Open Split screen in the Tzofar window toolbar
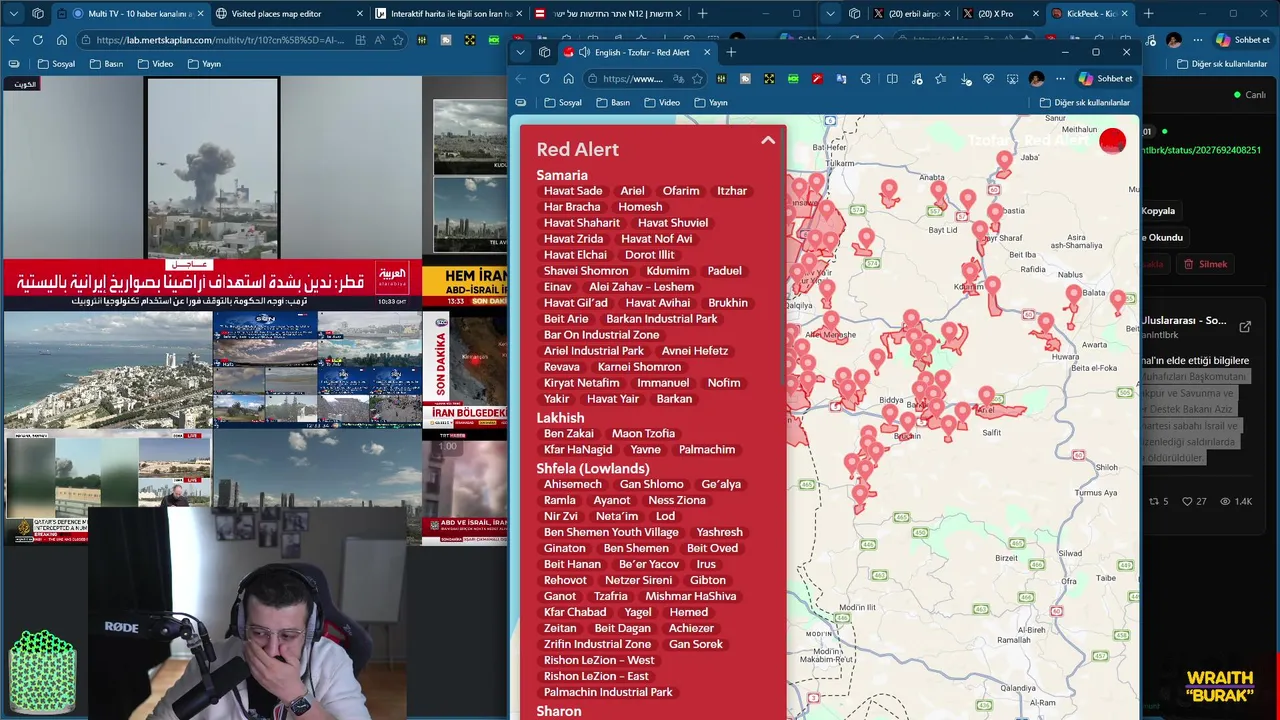Screen dimensions: 1280x720 coord(892,79)
